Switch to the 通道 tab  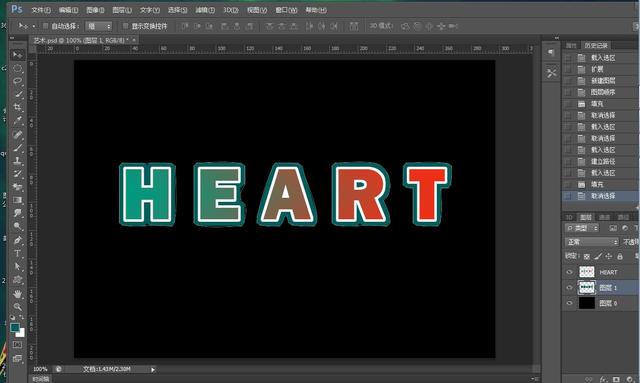click(x=604, y=217)
